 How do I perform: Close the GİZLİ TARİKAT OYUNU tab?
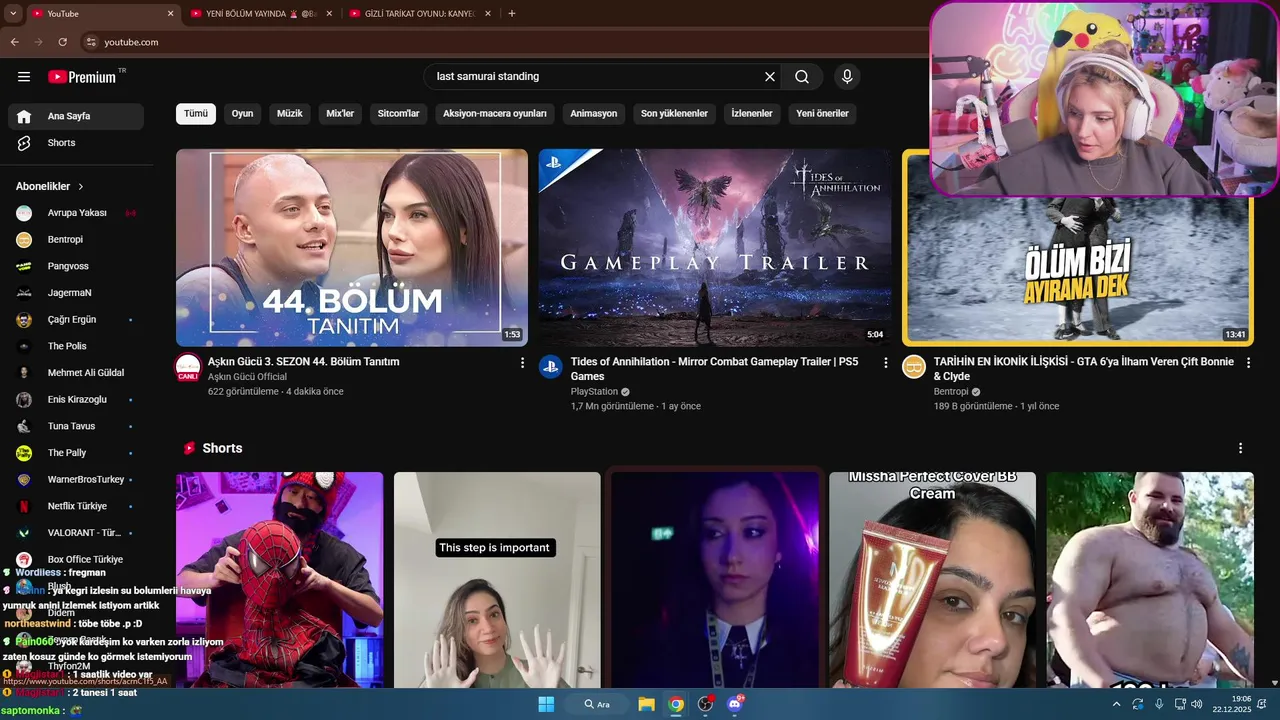coord(488,13)
